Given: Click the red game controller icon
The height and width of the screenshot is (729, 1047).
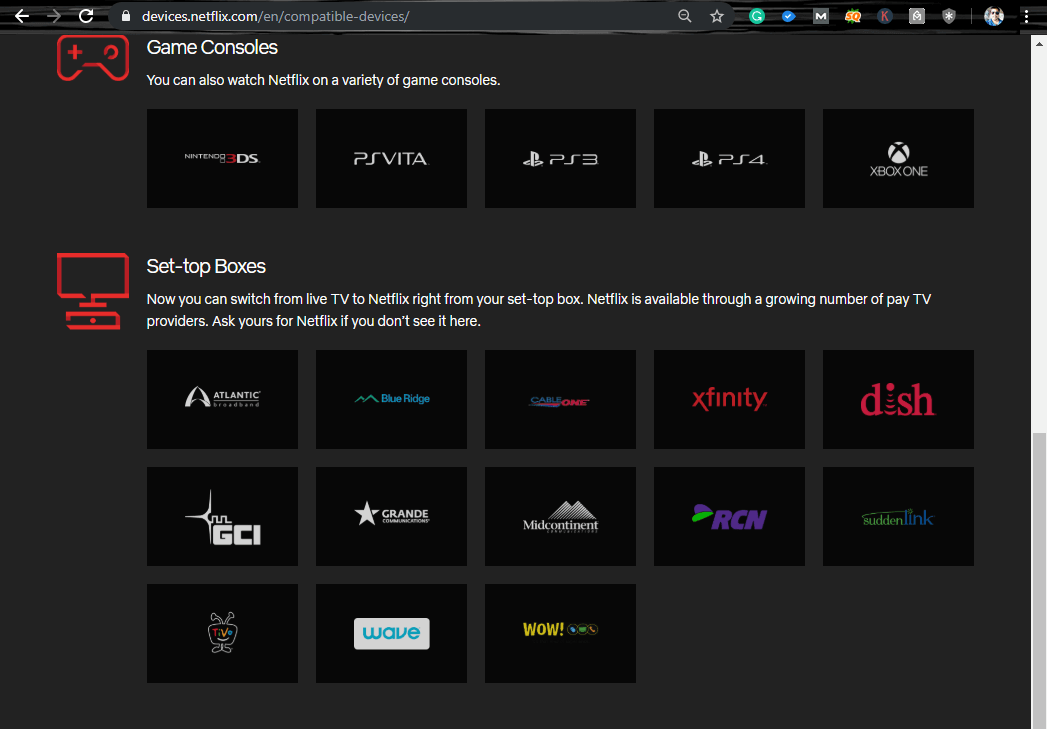Looking at the screenshot, I should 92,57.
